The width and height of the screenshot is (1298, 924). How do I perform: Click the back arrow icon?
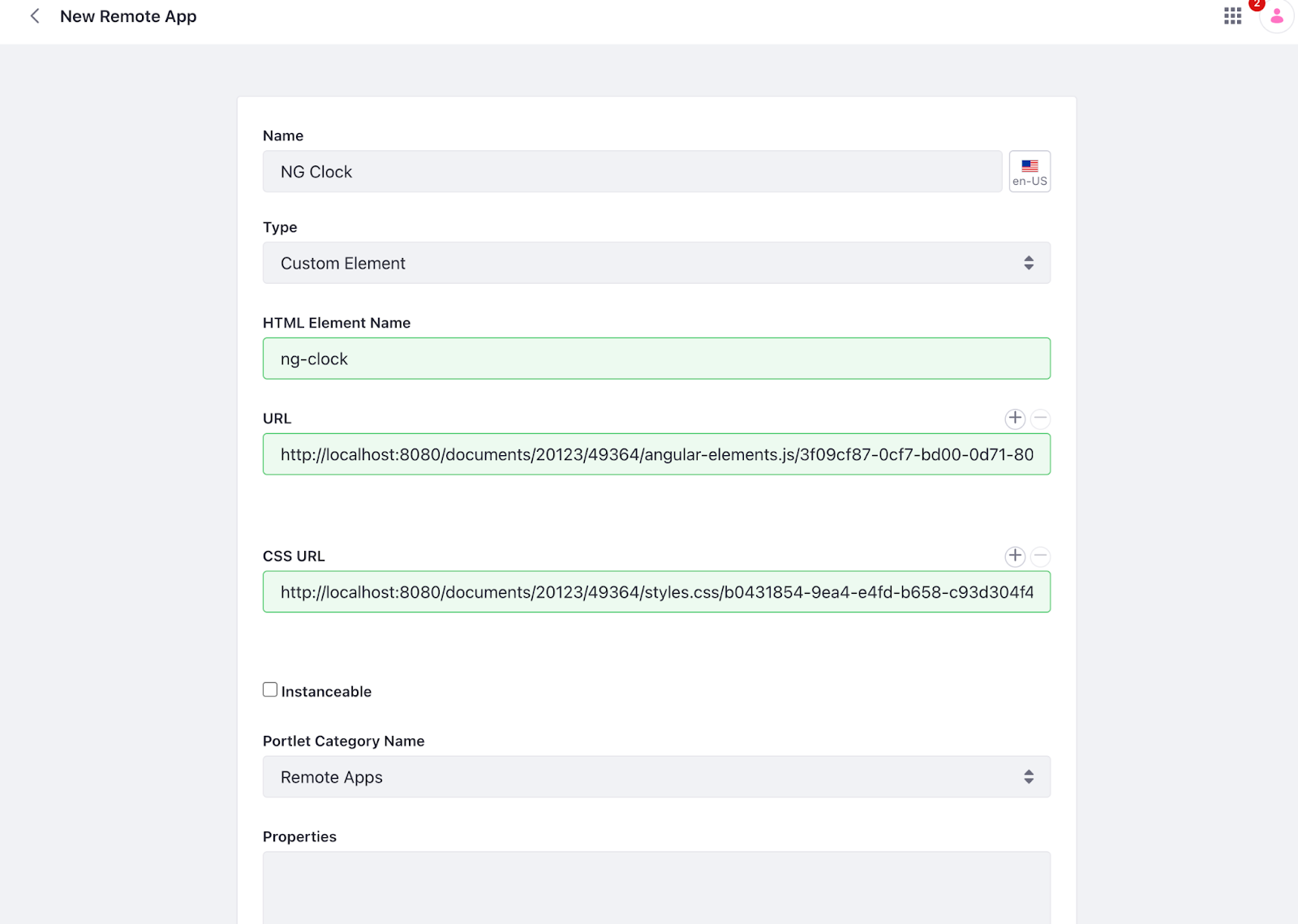pyautogui.click(x=35, y=16)
